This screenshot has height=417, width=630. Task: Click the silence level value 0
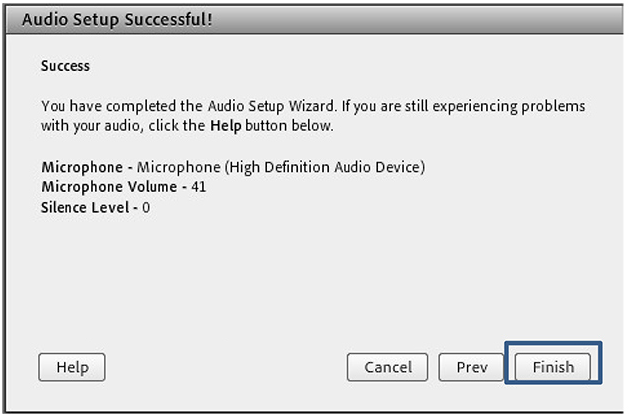pos(146,207)
